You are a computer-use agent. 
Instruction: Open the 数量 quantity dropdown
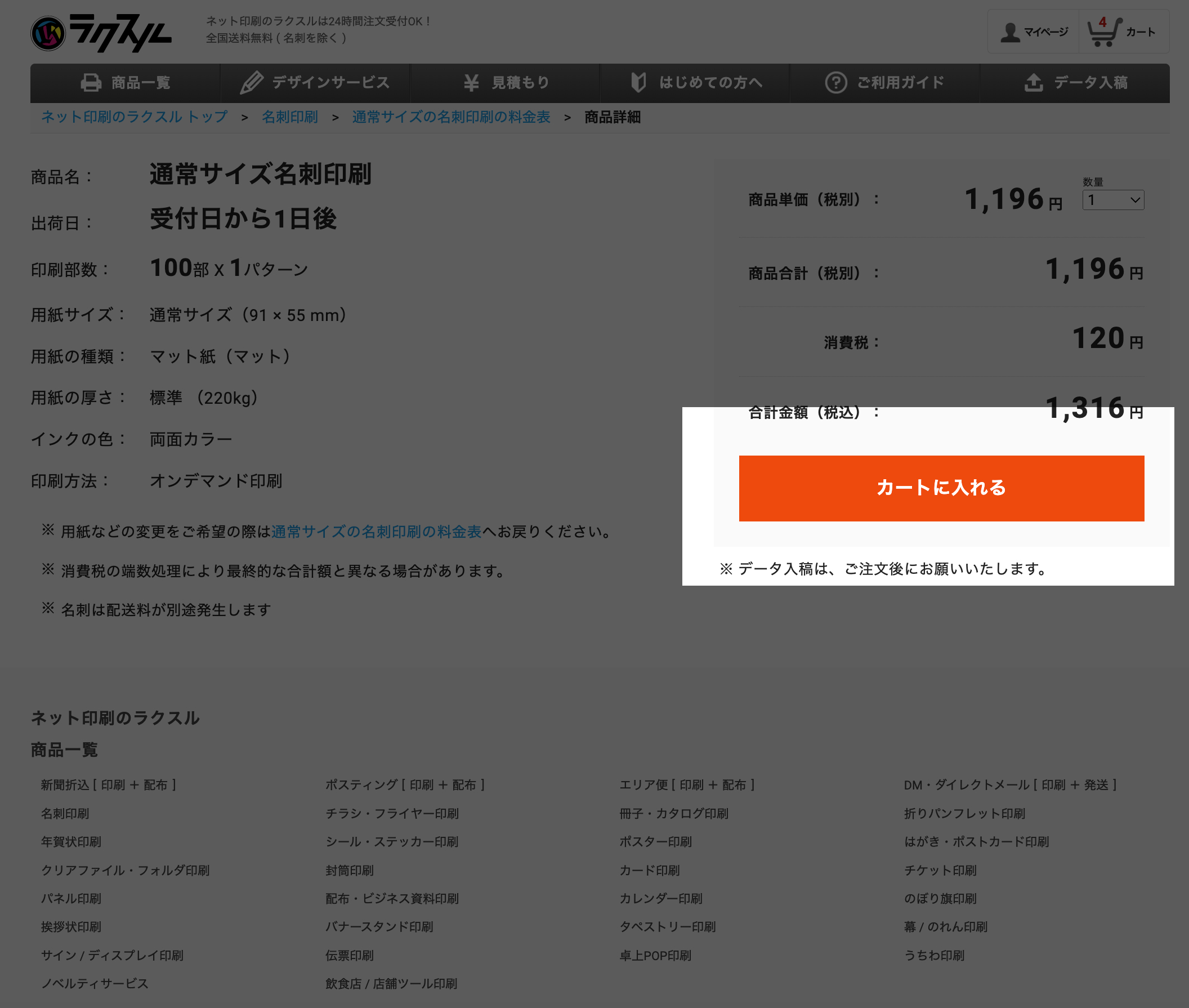click(x=1112, y=200)
